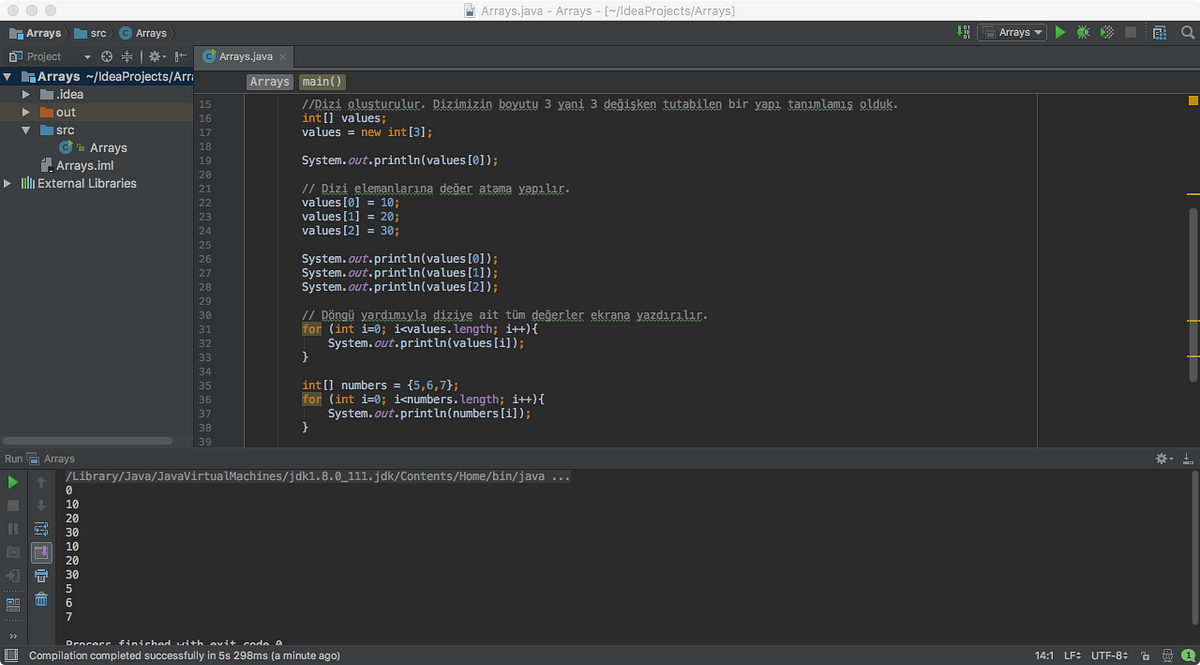1200x665 pixels.
Task: Expand the out folder
Action: tap(26, 112)
